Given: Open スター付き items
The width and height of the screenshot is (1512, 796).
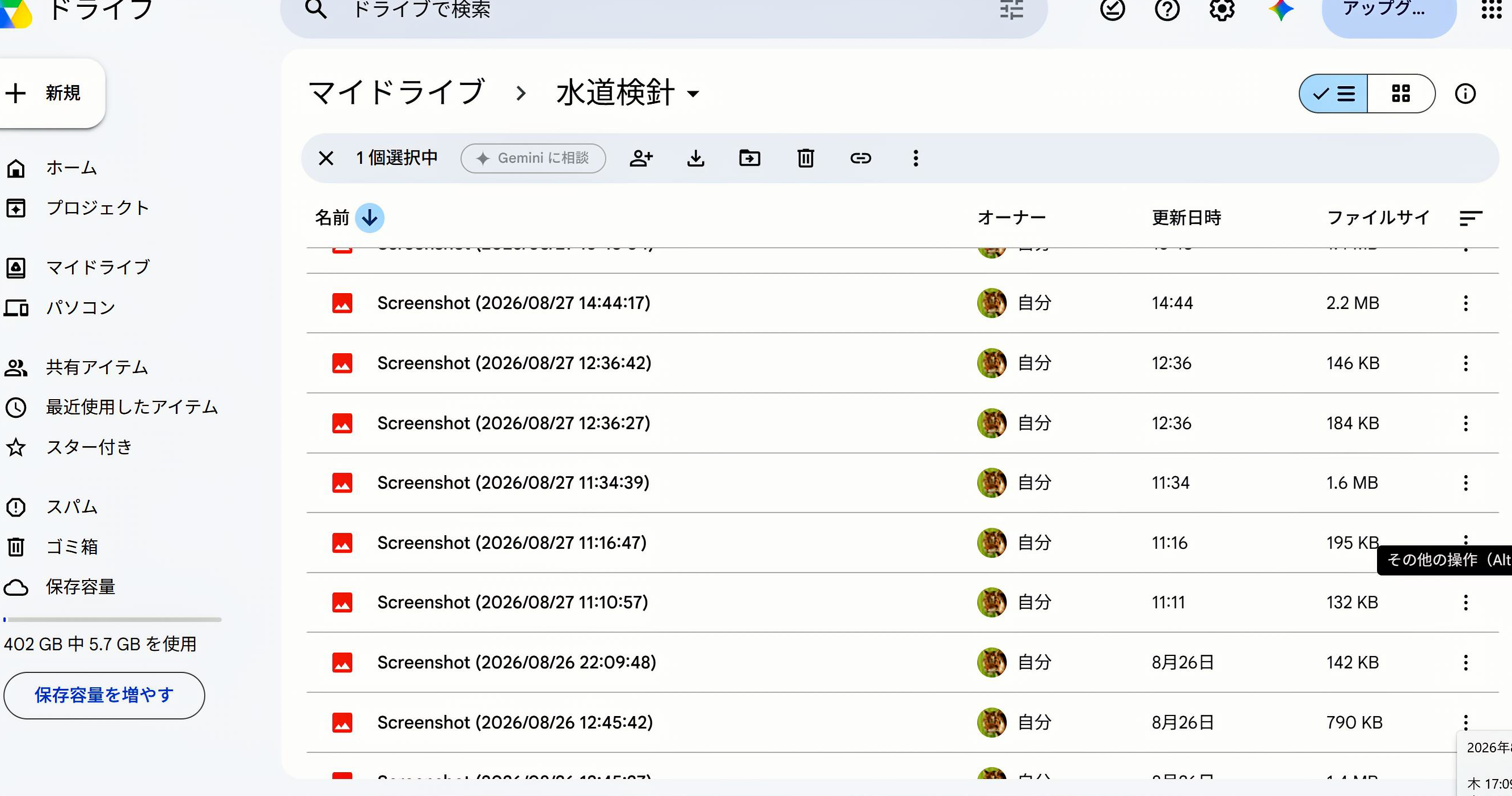Looking at the screenshot, I should 88,447.
